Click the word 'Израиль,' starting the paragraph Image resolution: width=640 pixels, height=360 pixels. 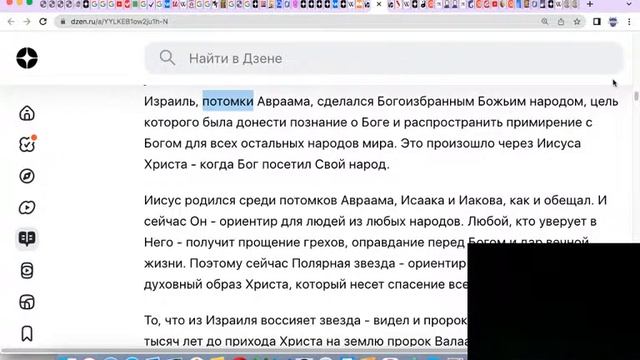pyautogui.click(x=171, y=101)
